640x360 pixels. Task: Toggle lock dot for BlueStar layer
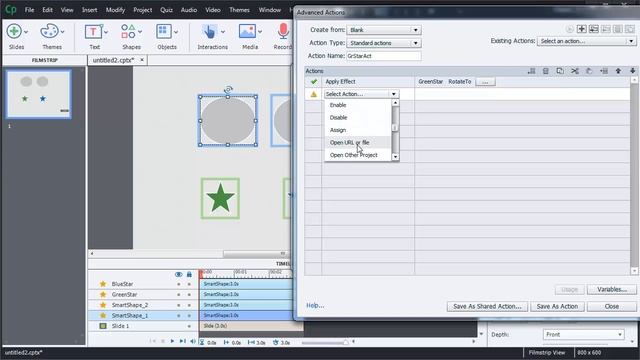tap(189, 284)
